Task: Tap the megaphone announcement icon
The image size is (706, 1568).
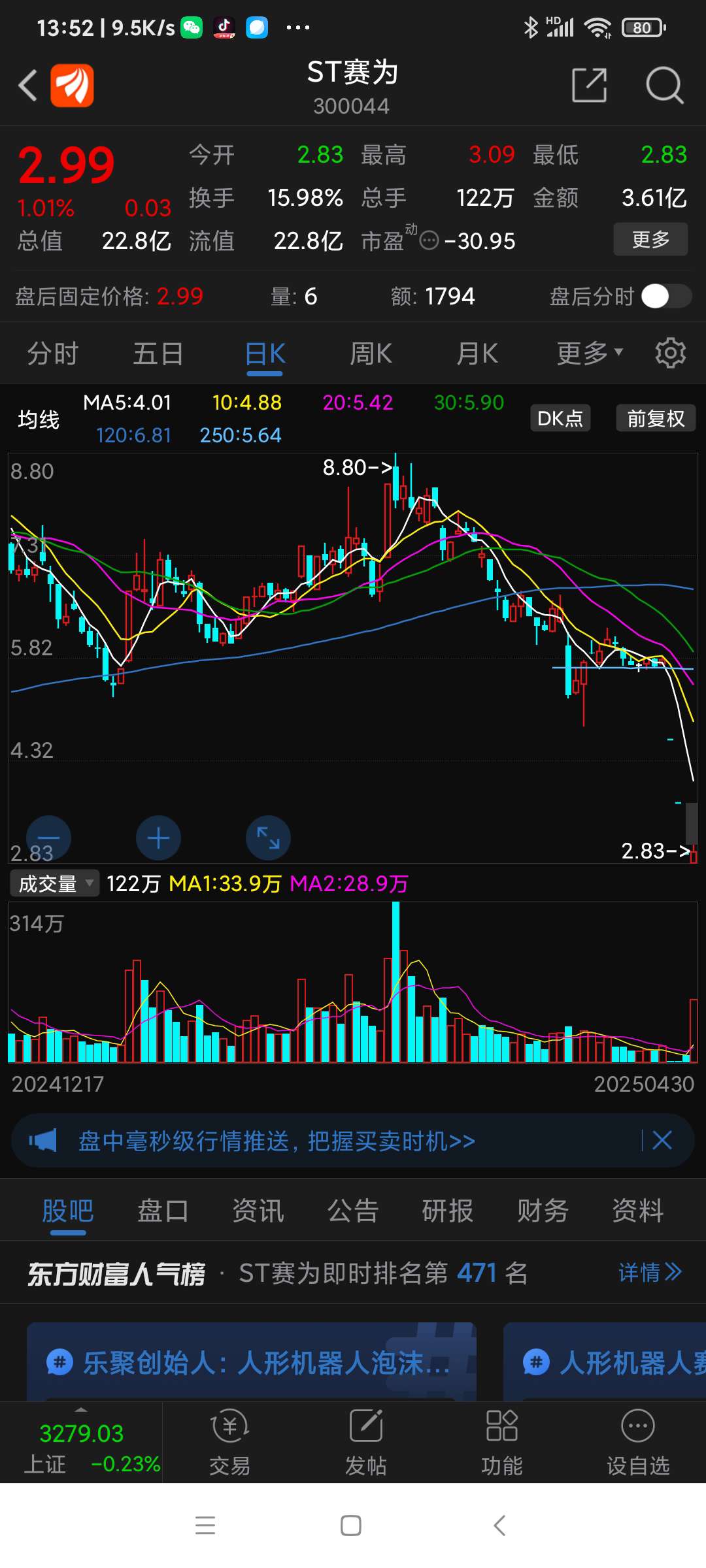Action: (x=43, y=1141)
